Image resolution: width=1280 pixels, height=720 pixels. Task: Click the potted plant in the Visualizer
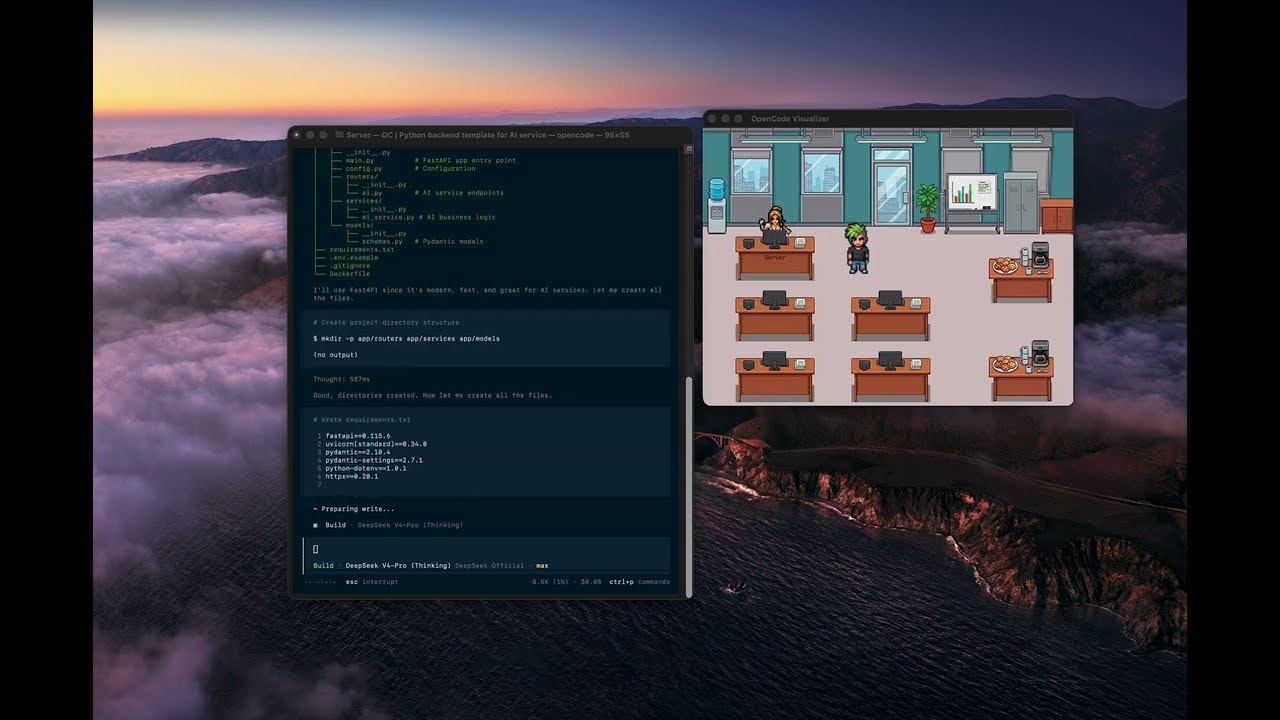(928, 208)
